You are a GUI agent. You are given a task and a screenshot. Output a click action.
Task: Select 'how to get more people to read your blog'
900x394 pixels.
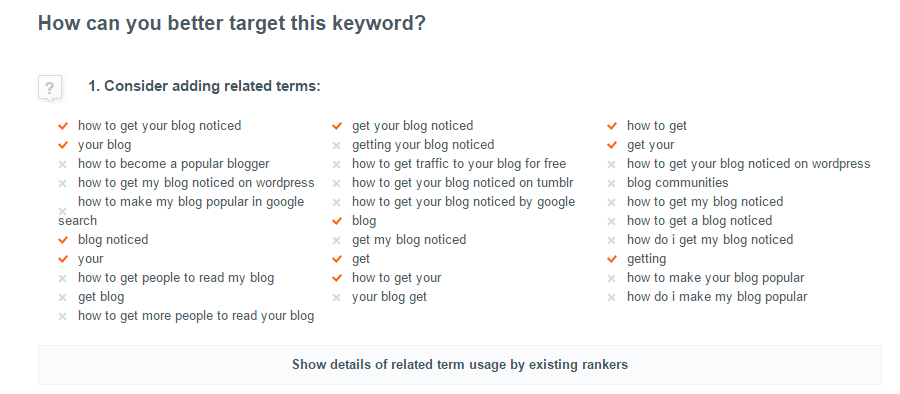pyautogui.click(x=196, y=316)
